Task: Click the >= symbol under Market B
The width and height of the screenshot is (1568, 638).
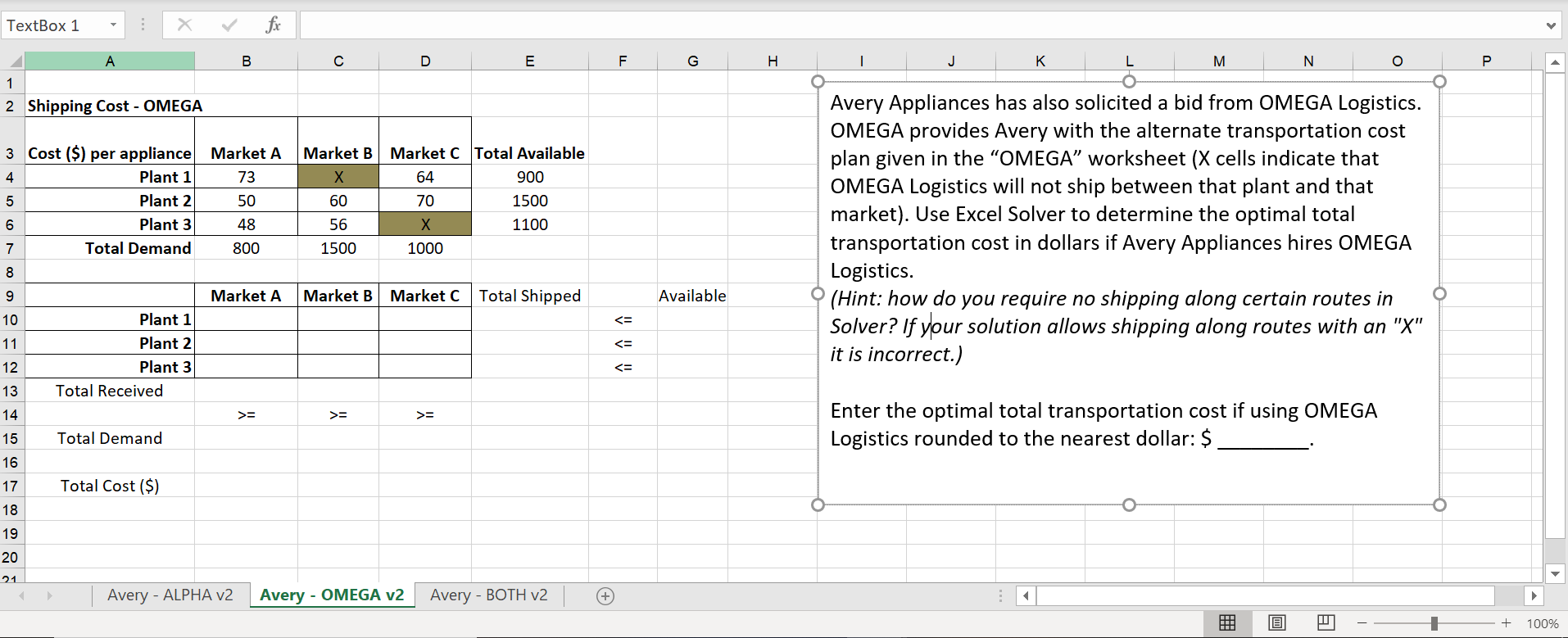Action: [x=338, y=414]
